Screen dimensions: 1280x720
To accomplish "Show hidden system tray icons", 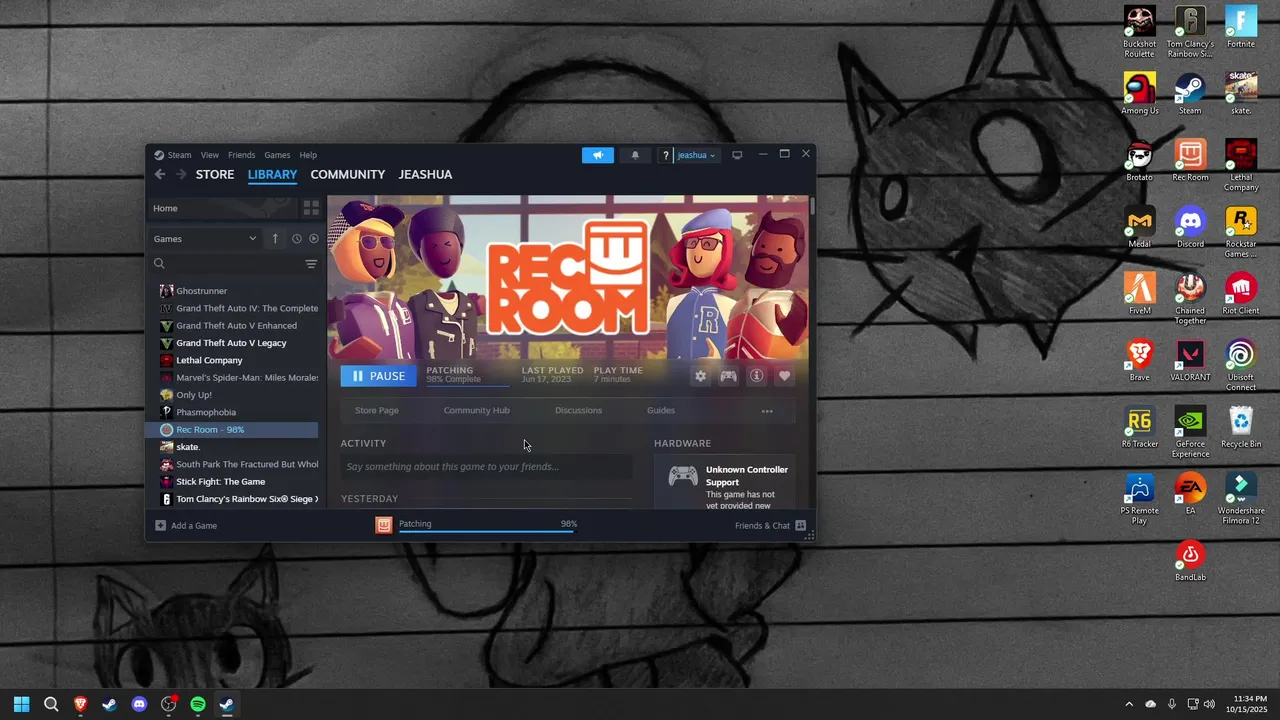I will [x=1129, y=704].
